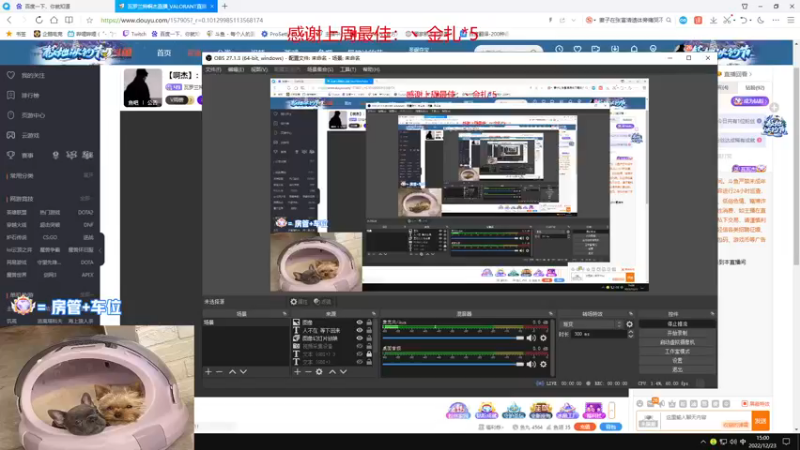Open desktop audio channel settings gear
800x450 pixels.
[543, 364]
